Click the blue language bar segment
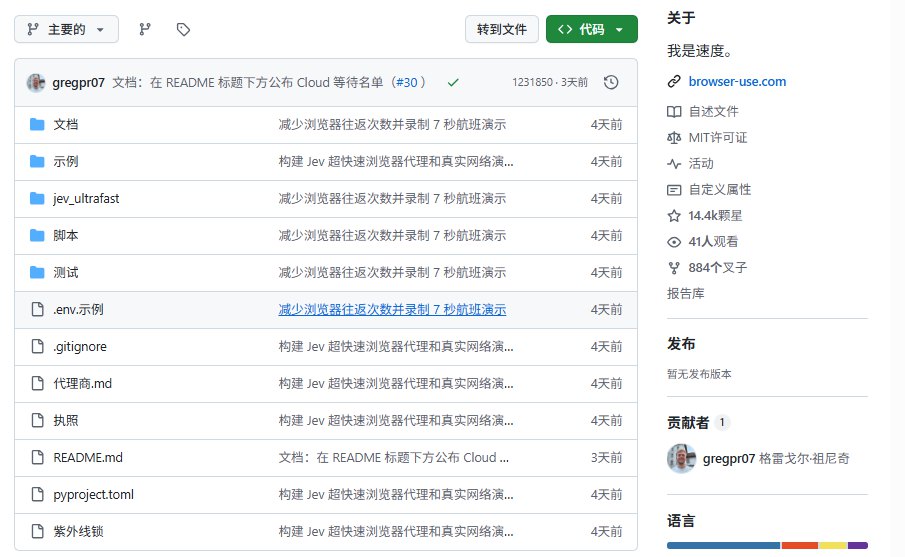 723,545
